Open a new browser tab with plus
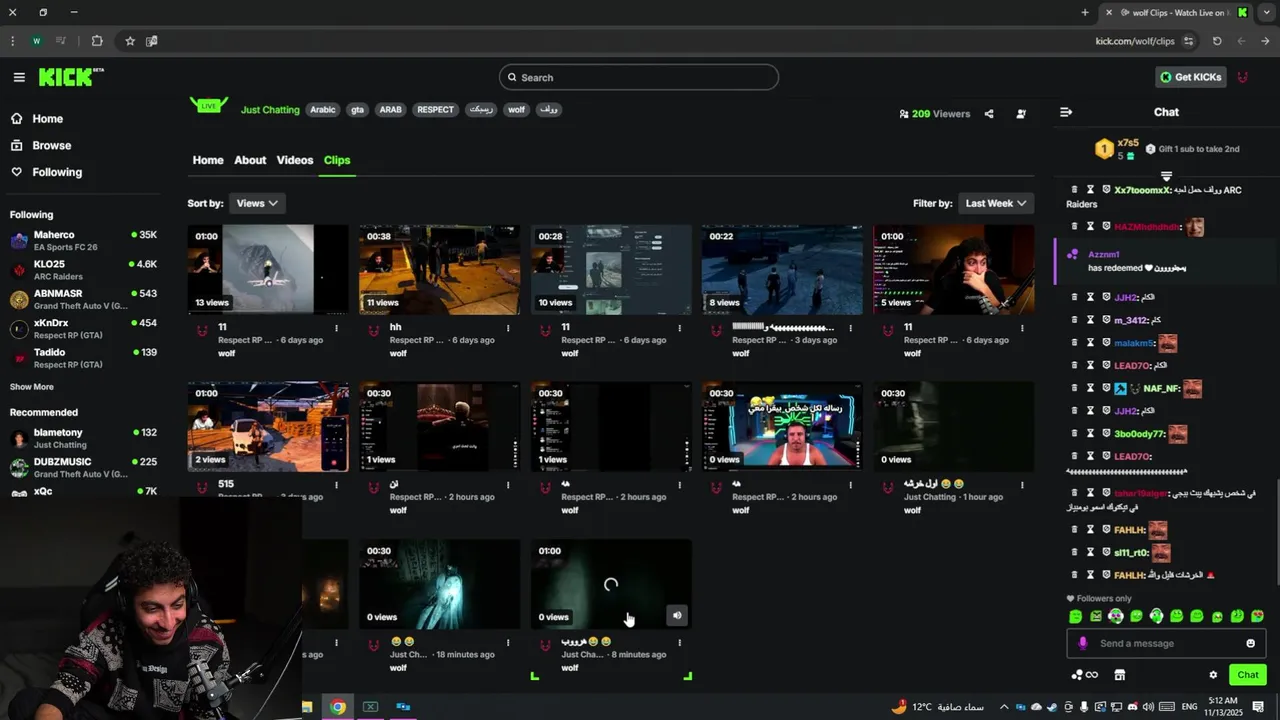 [x=1085, y=12]
